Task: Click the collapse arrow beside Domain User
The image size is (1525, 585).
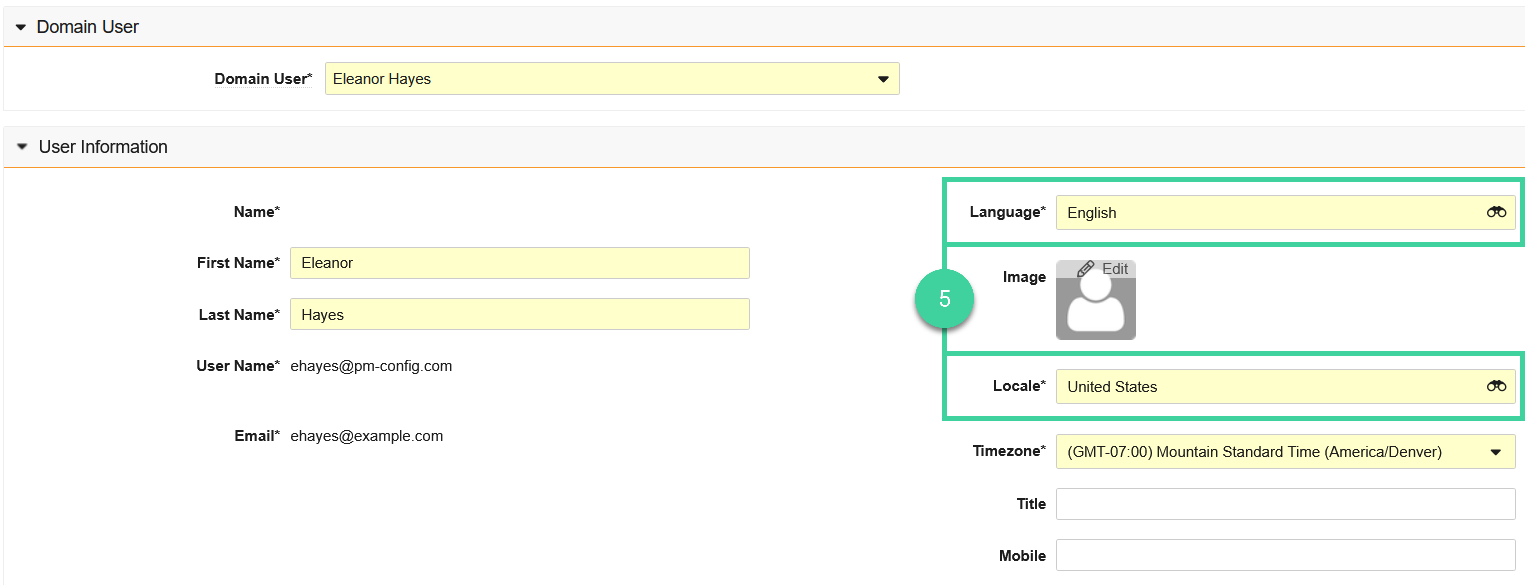Action: tap(22, 27)
